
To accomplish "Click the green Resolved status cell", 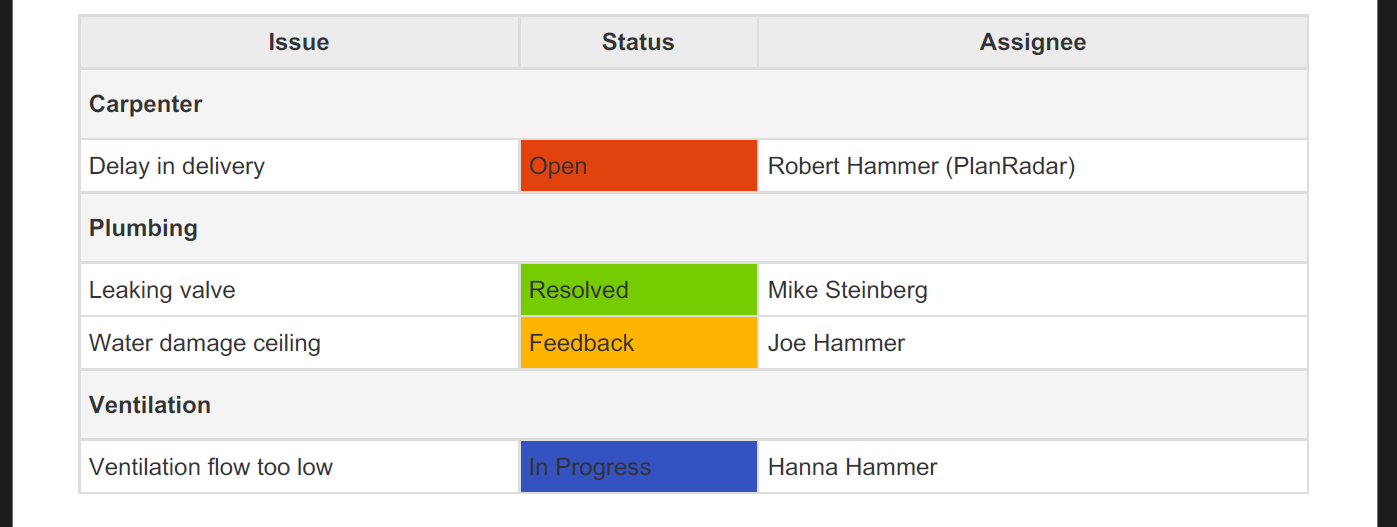I will 638,290.
